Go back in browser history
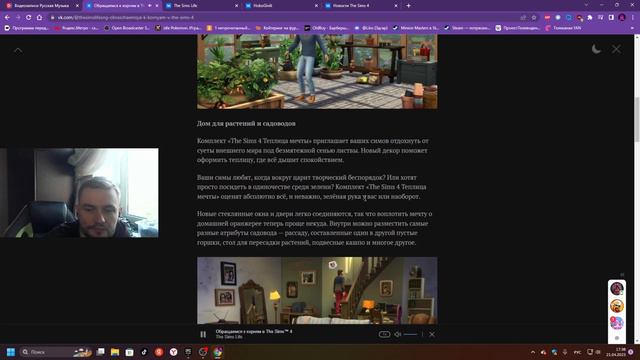Image resolution: width=640 pixels, height=360 pixels. click(7, 18)
